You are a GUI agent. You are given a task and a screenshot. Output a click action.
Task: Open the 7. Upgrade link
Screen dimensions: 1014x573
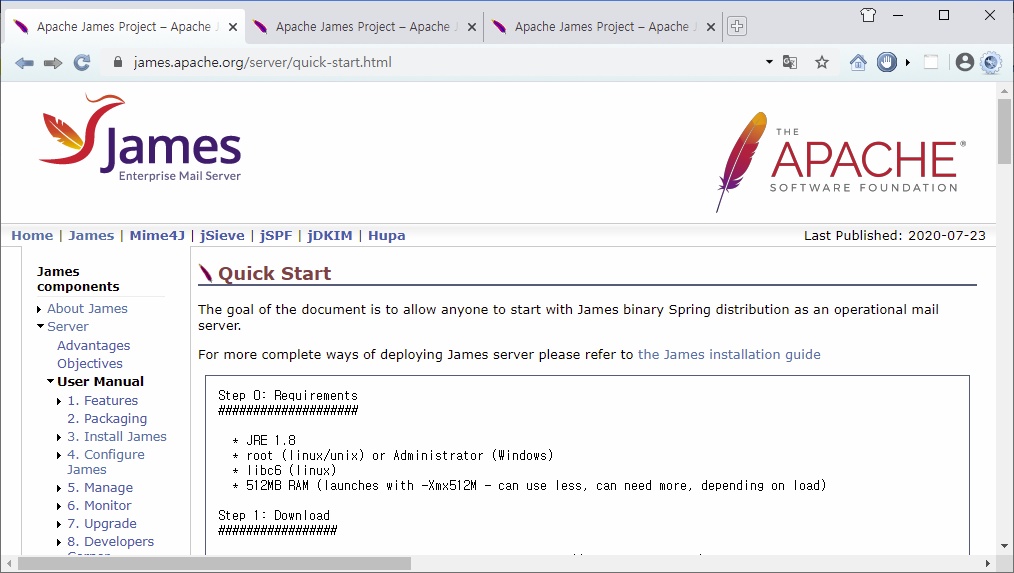click(102, 523)
